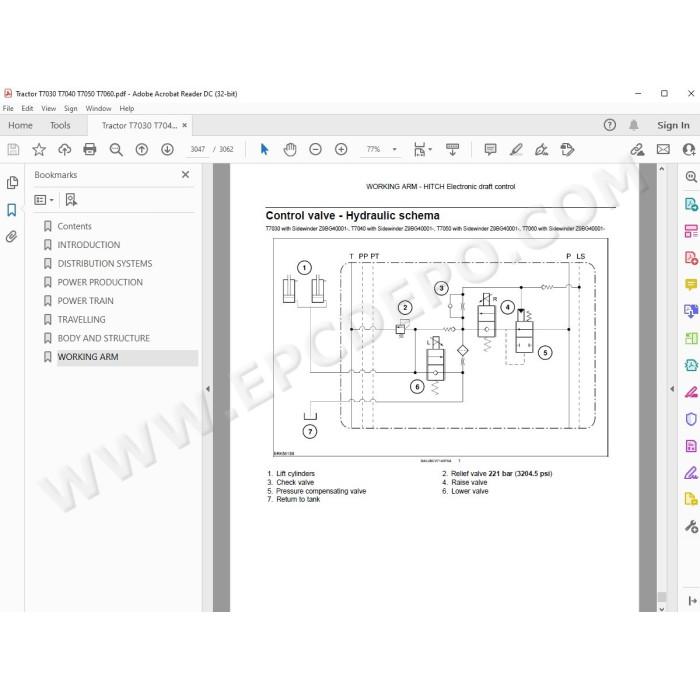Jump to POWER PRODUCTION bookmark
The image size is (700, 700).
pyautogui.click(x=100, y=282)
